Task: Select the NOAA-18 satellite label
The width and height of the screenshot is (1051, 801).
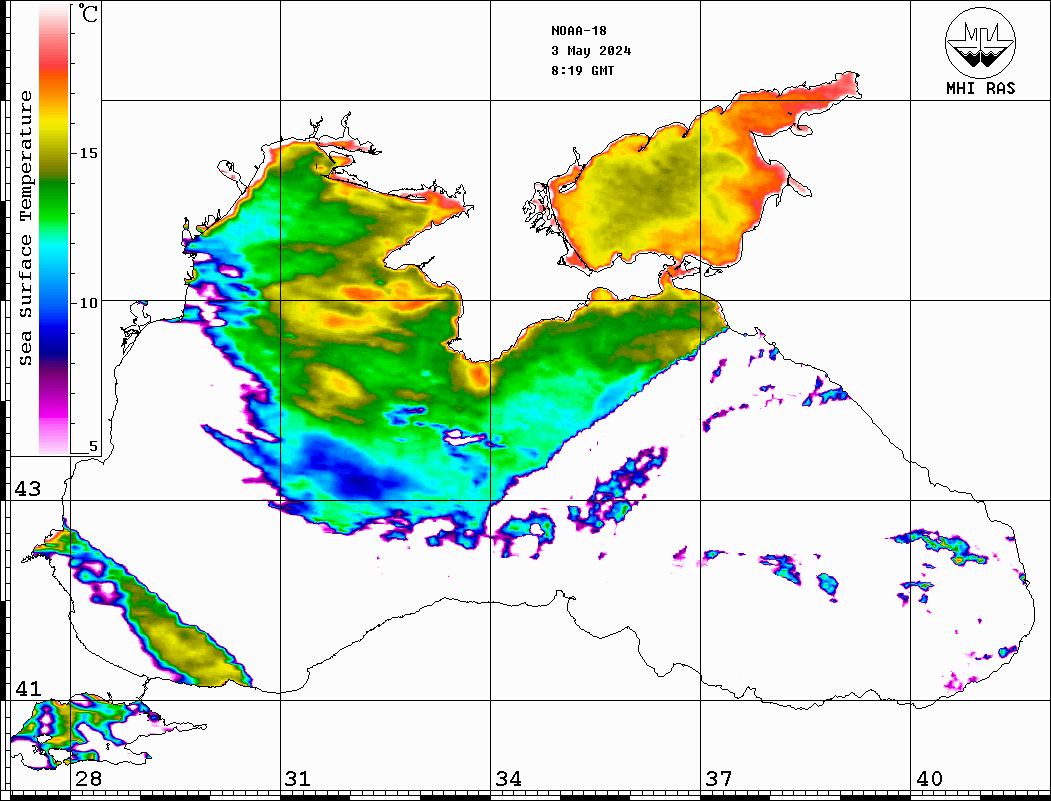Action: (578, 31)
